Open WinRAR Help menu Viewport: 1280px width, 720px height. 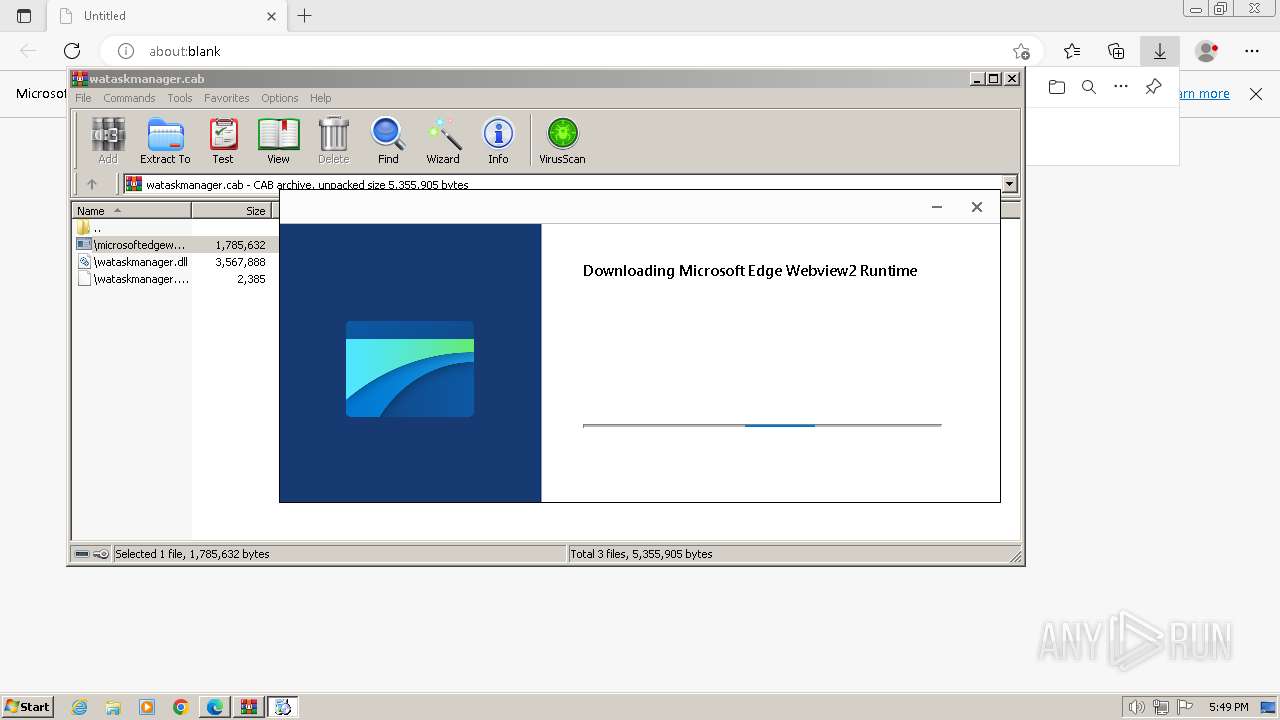[320, 98]
